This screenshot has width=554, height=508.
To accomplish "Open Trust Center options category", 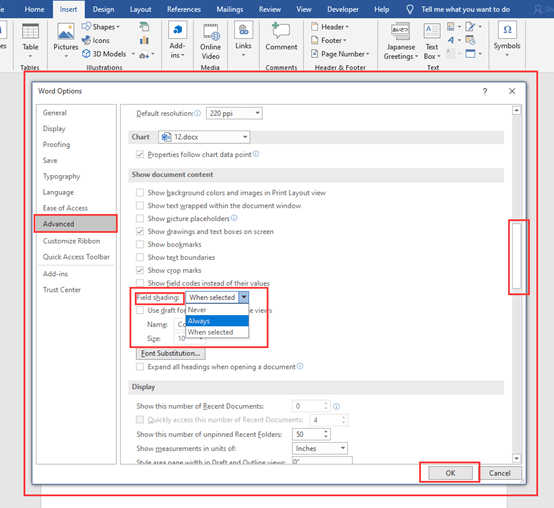I will 76,290.
